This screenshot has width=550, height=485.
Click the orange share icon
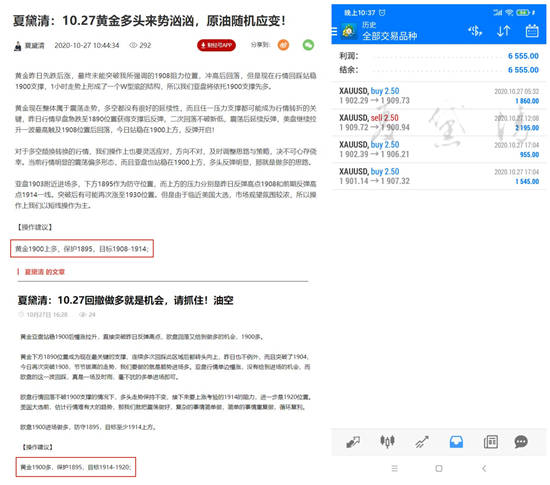point(283,45)
